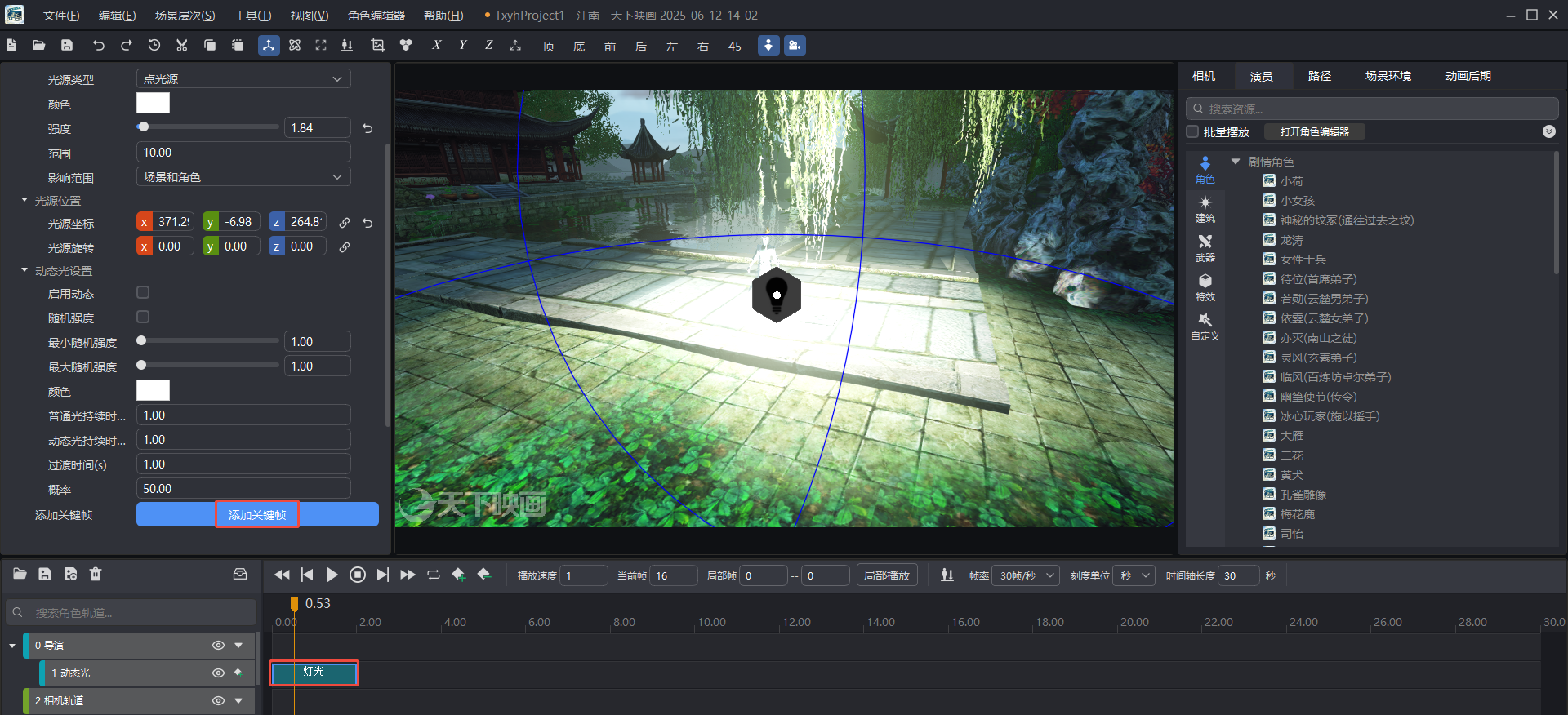Open the 光源类型 dropdown

click(x=243, y=79)
